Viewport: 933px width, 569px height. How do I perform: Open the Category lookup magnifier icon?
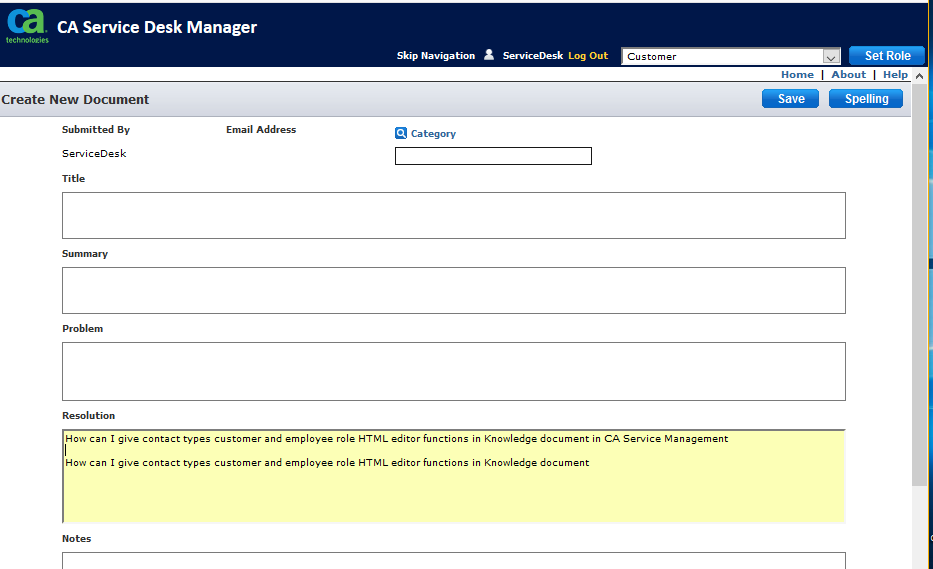pos(401,133)
